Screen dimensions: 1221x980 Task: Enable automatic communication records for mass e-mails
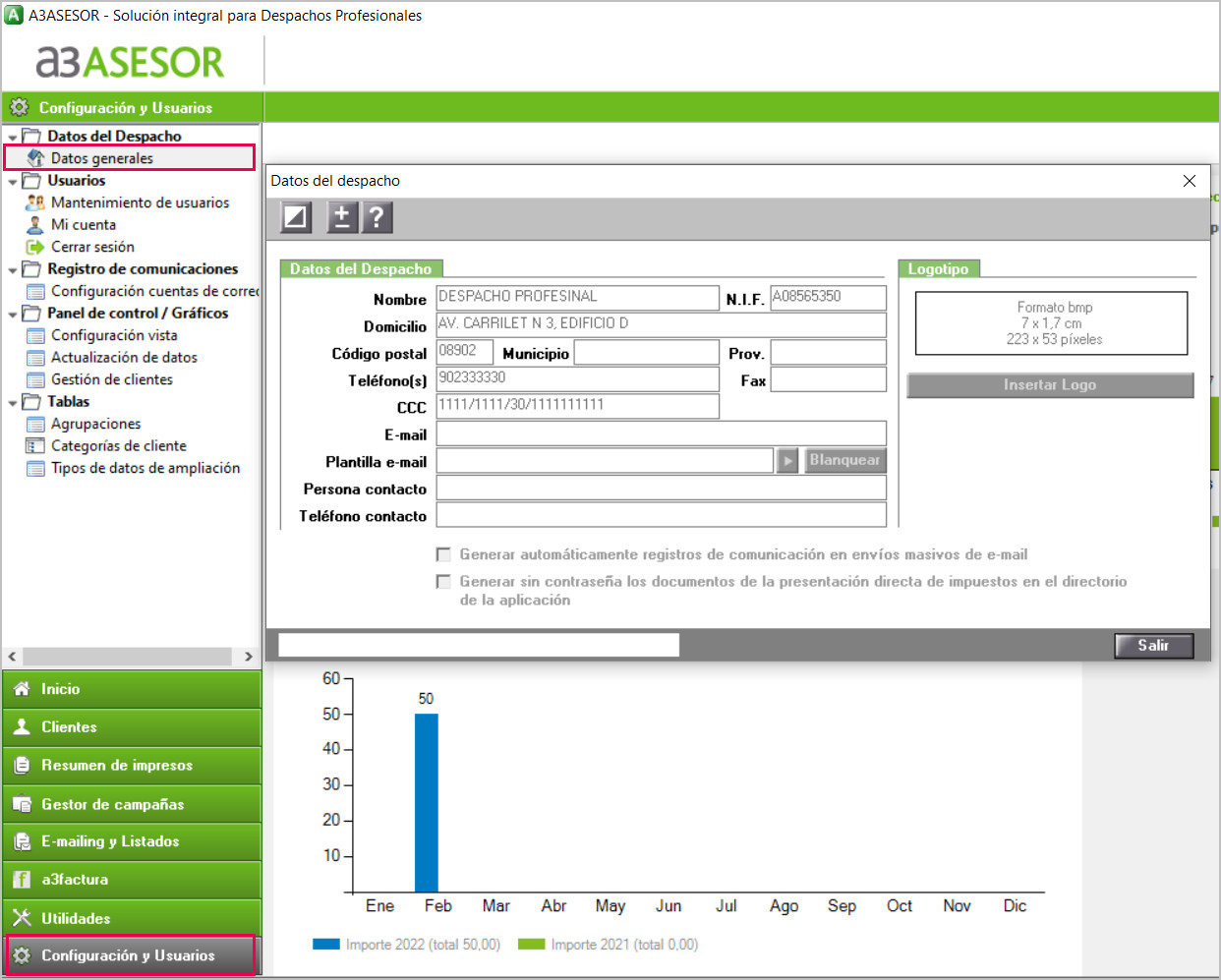[443, 554]
